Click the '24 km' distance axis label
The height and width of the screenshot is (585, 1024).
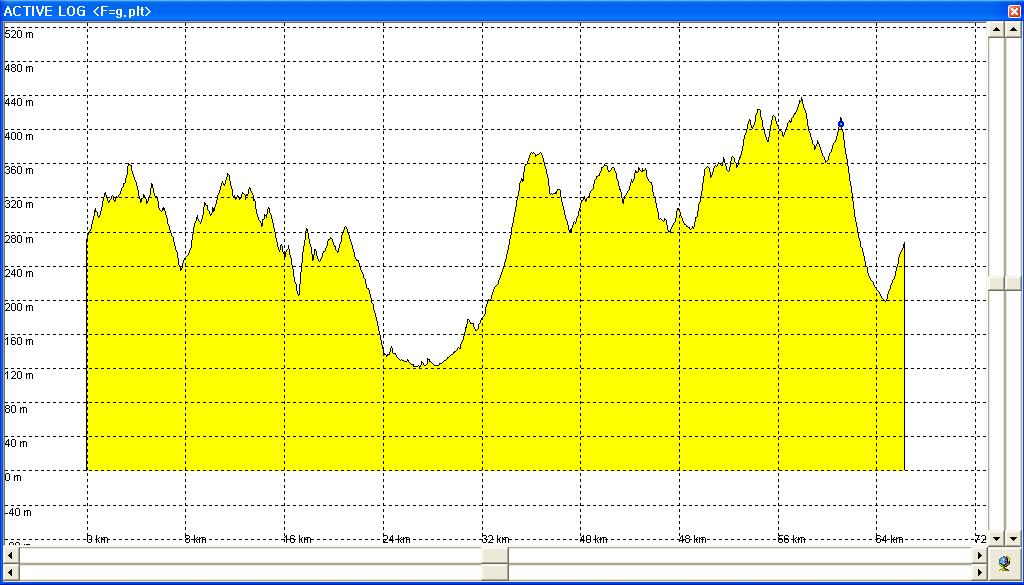coord(396,539)
